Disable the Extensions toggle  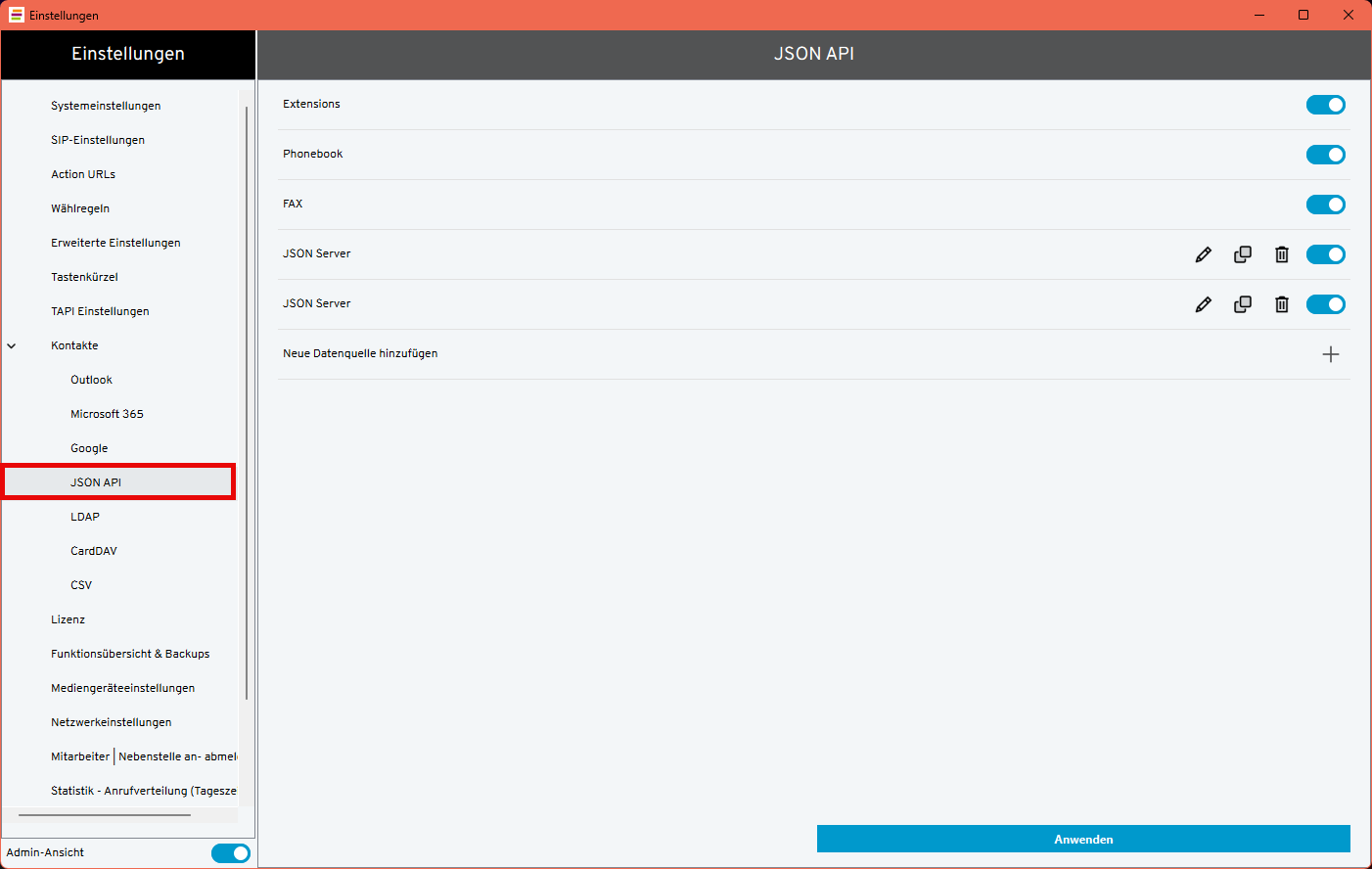click(x=1325, y=105)
